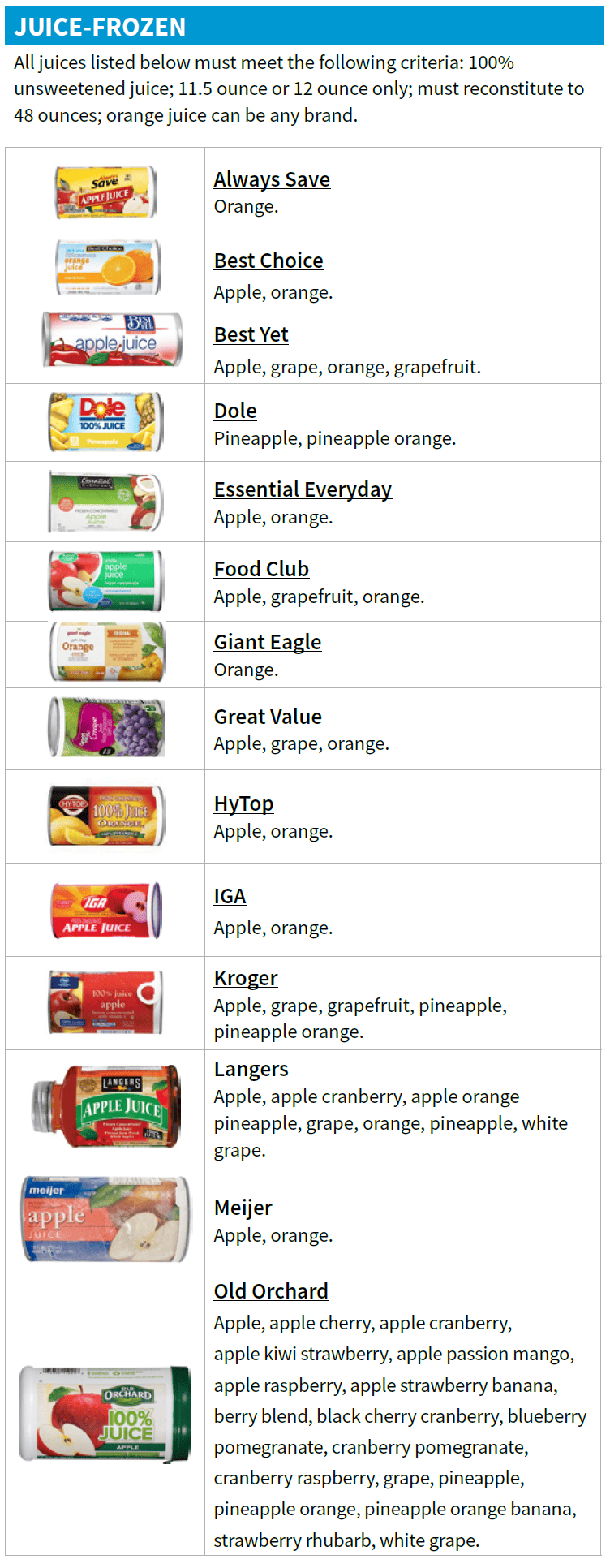Open the Giant Eagle link
The width and height of the screenshot is (610, 1568).
tap(268, 642)
